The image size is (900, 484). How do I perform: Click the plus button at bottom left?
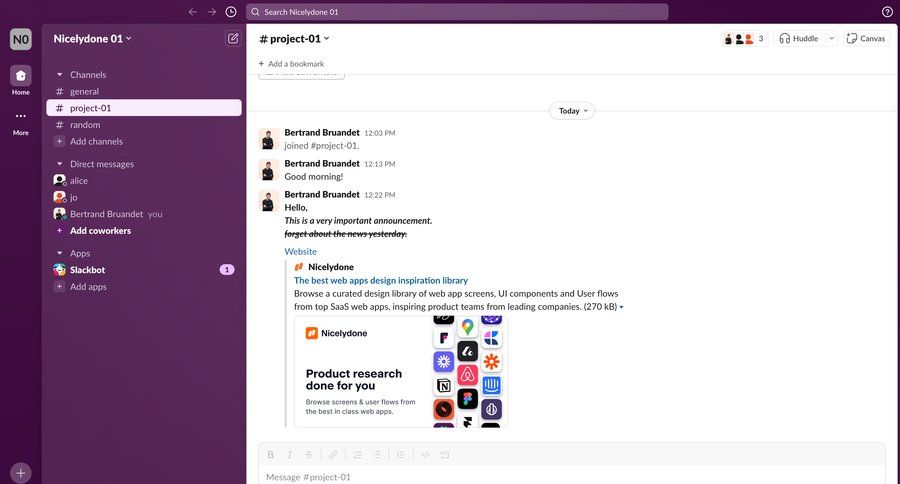point(21,473)
